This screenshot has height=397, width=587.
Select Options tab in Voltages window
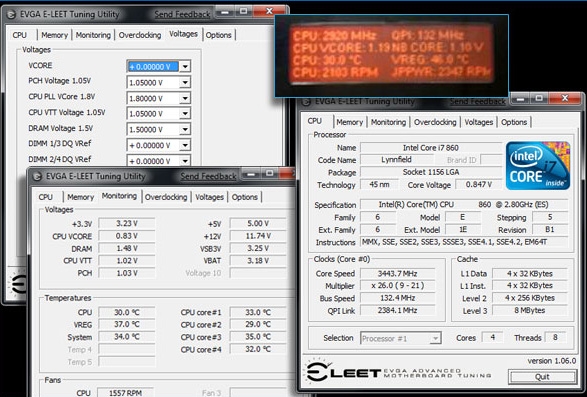point(219,35)
